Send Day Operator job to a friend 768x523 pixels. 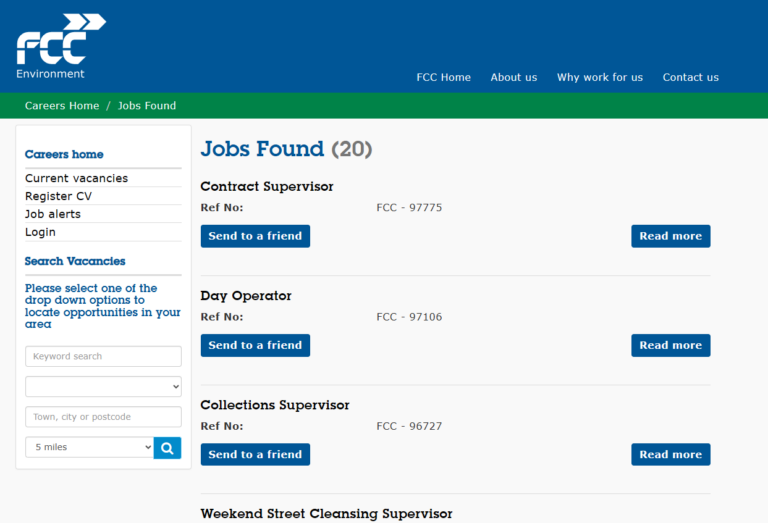[x=255, y=345]
